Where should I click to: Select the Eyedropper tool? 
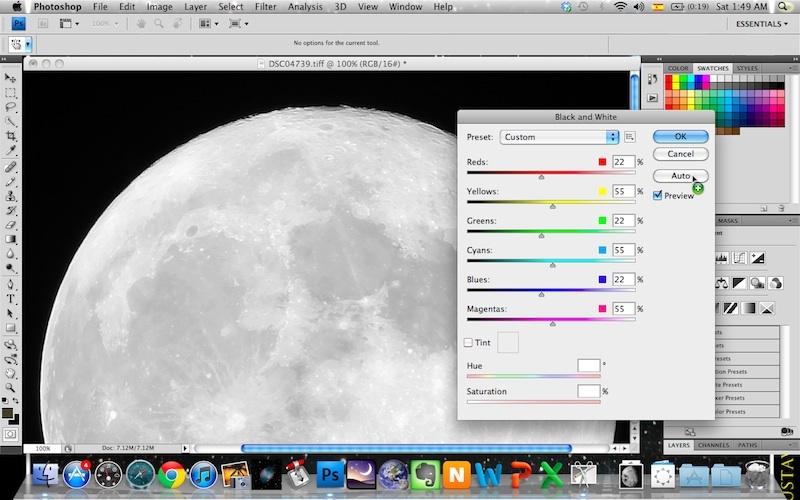point(11,150)
